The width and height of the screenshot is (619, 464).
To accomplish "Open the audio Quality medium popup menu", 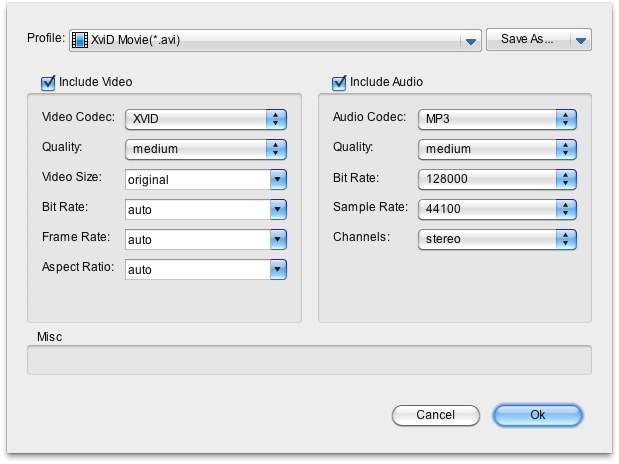I will click(497, 149).
